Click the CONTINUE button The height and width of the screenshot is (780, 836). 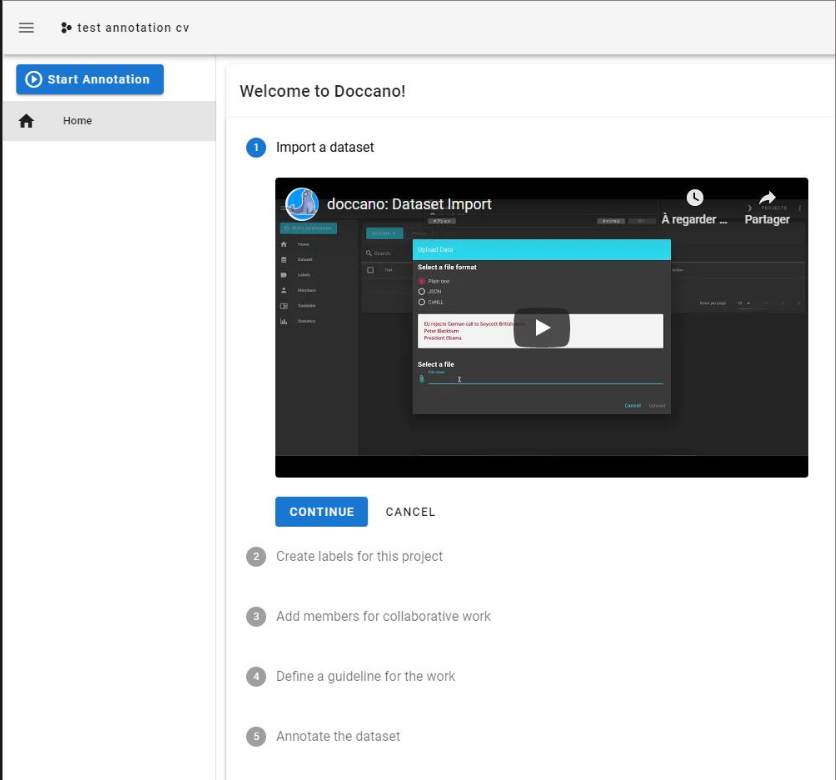321,511
